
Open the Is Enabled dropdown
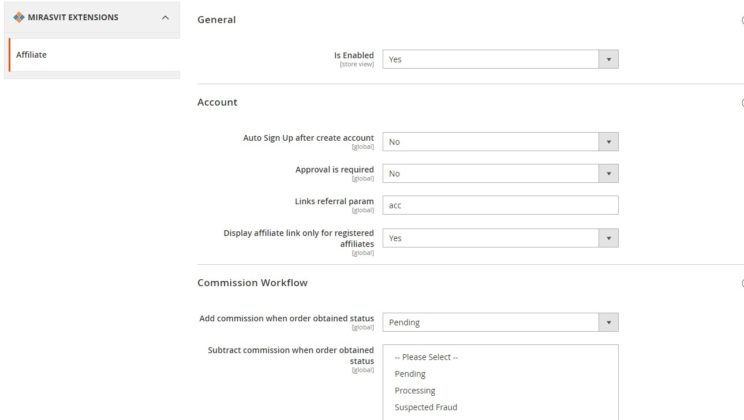(500, 60)
